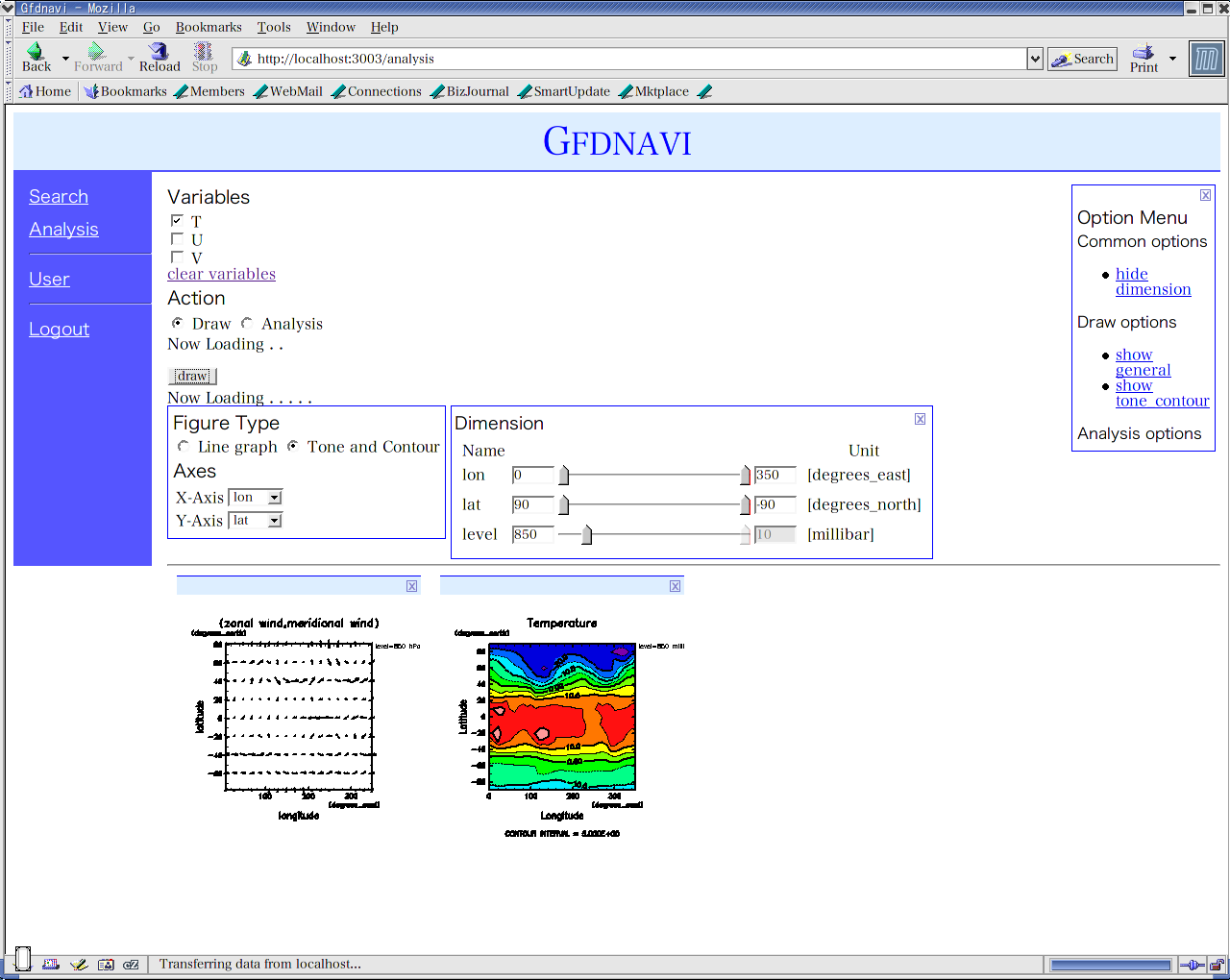Screen dimensions: 1230x980
Task: Open Navigator from the status bar icon
Action: (23, 958)
